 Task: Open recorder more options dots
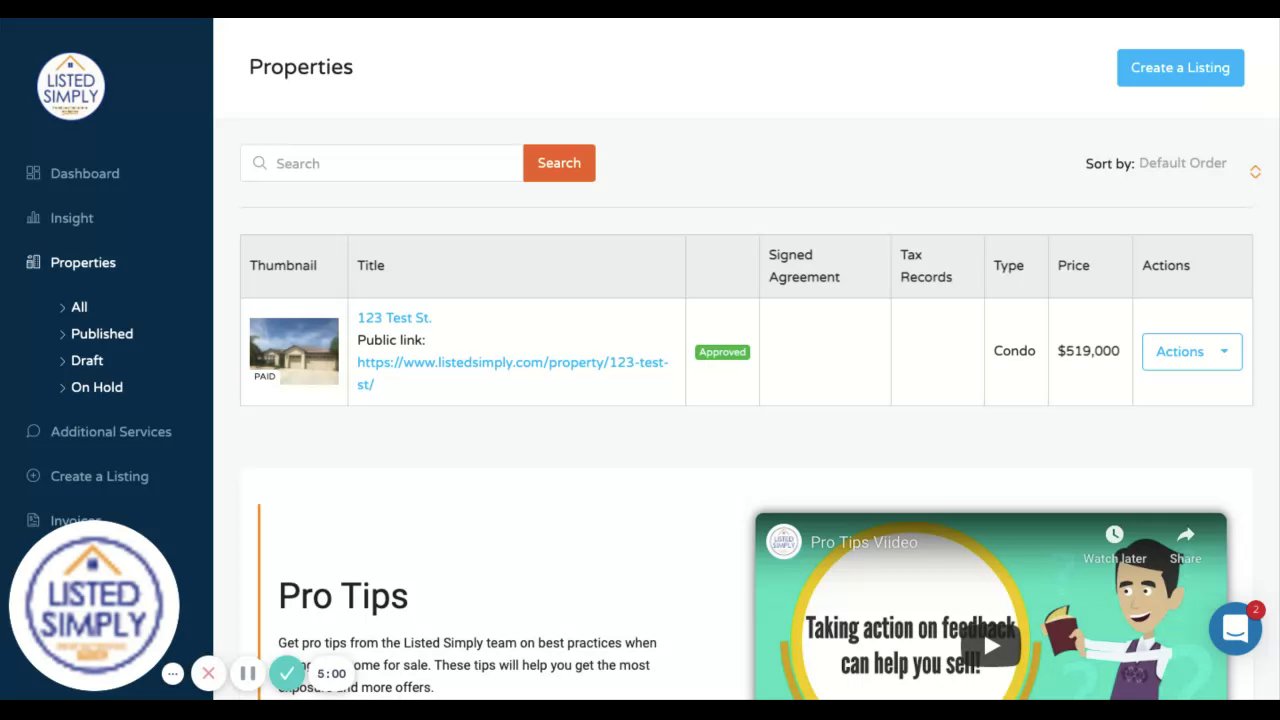[173, 674]
